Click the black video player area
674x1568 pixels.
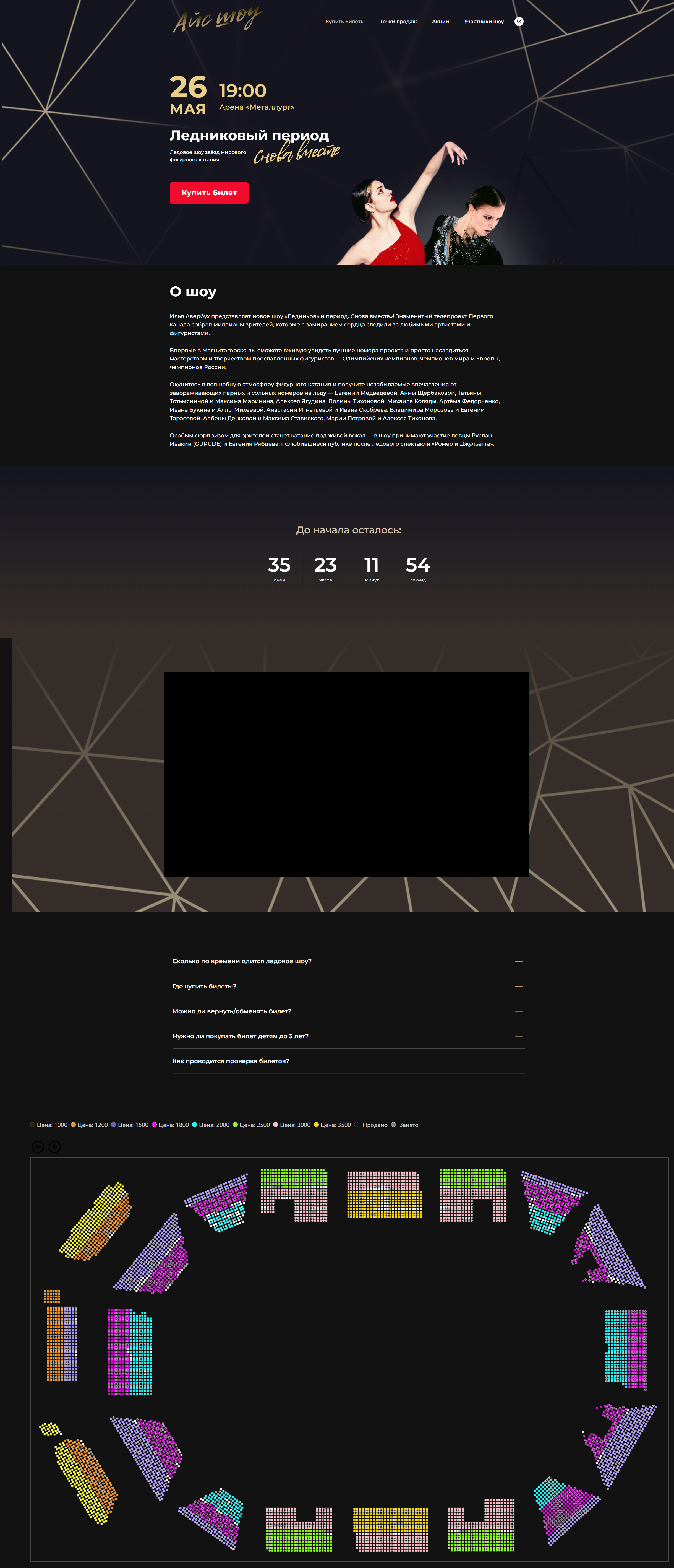tap(346, 774)
